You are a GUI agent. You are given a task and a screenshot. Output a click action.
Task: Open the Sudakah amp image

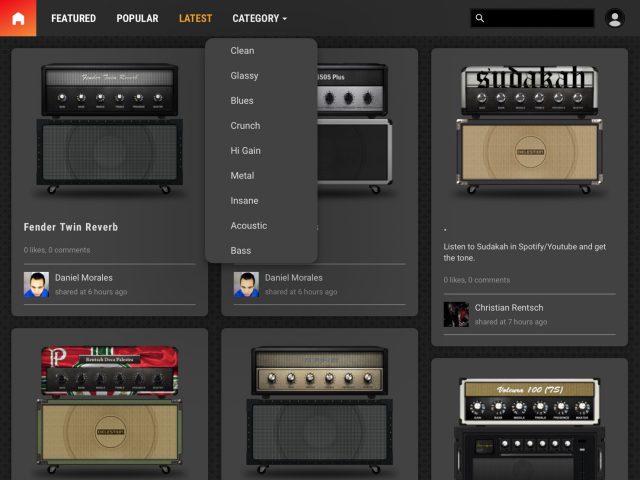pyautogui.click(x=529, y=129)
